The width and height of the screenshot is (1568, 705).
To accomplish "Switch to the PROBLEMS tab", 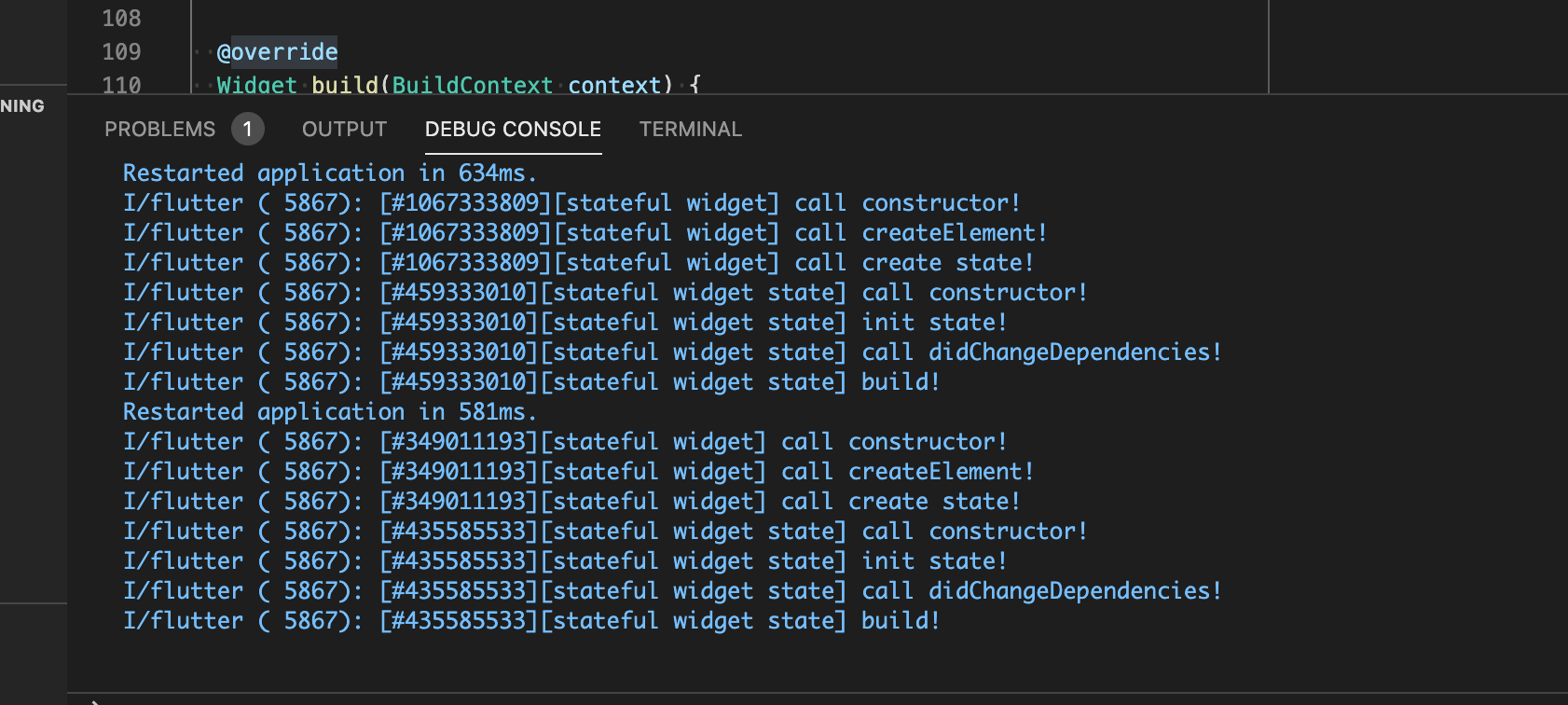I will tap(159, 130).
